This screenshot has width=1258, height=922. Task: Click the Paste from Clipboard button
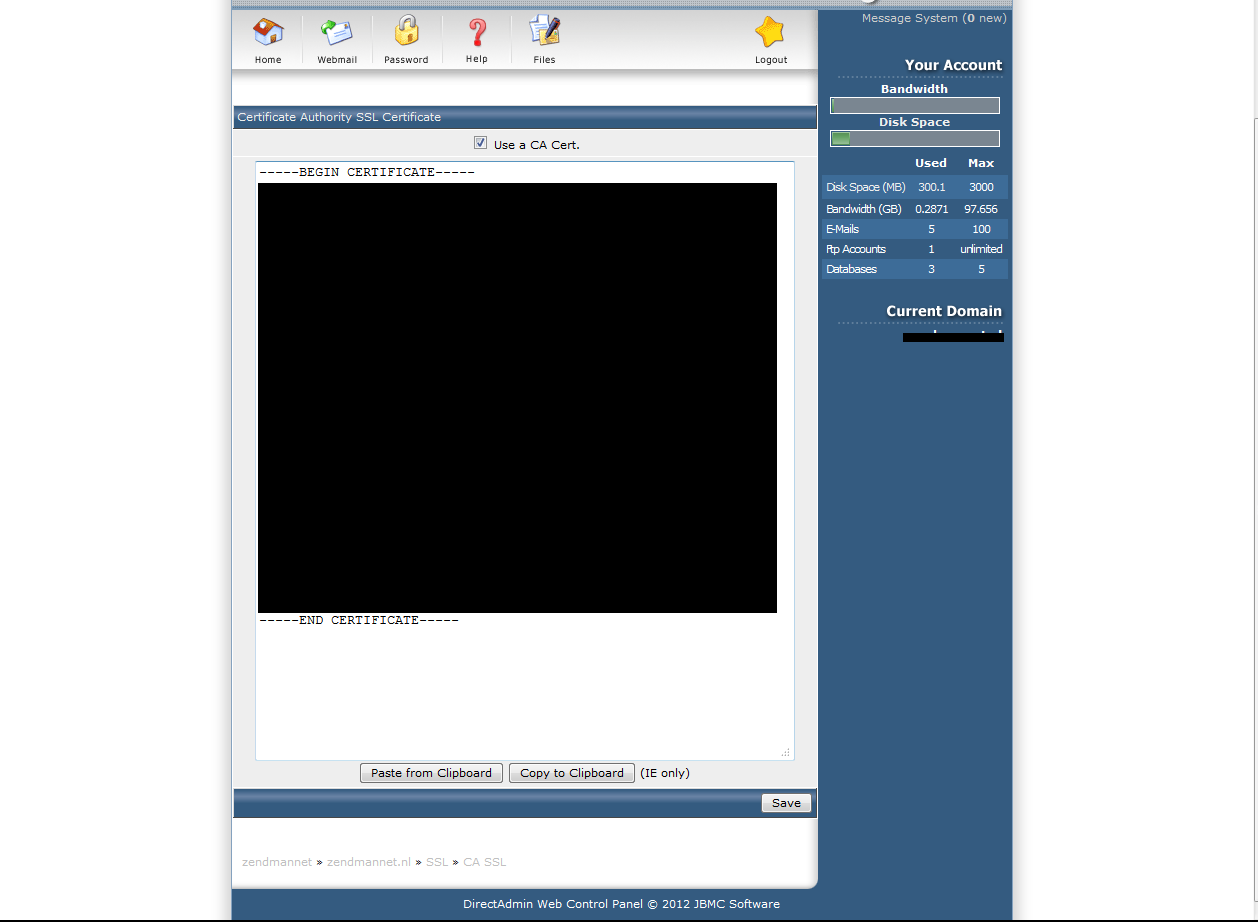click(431, 773)
